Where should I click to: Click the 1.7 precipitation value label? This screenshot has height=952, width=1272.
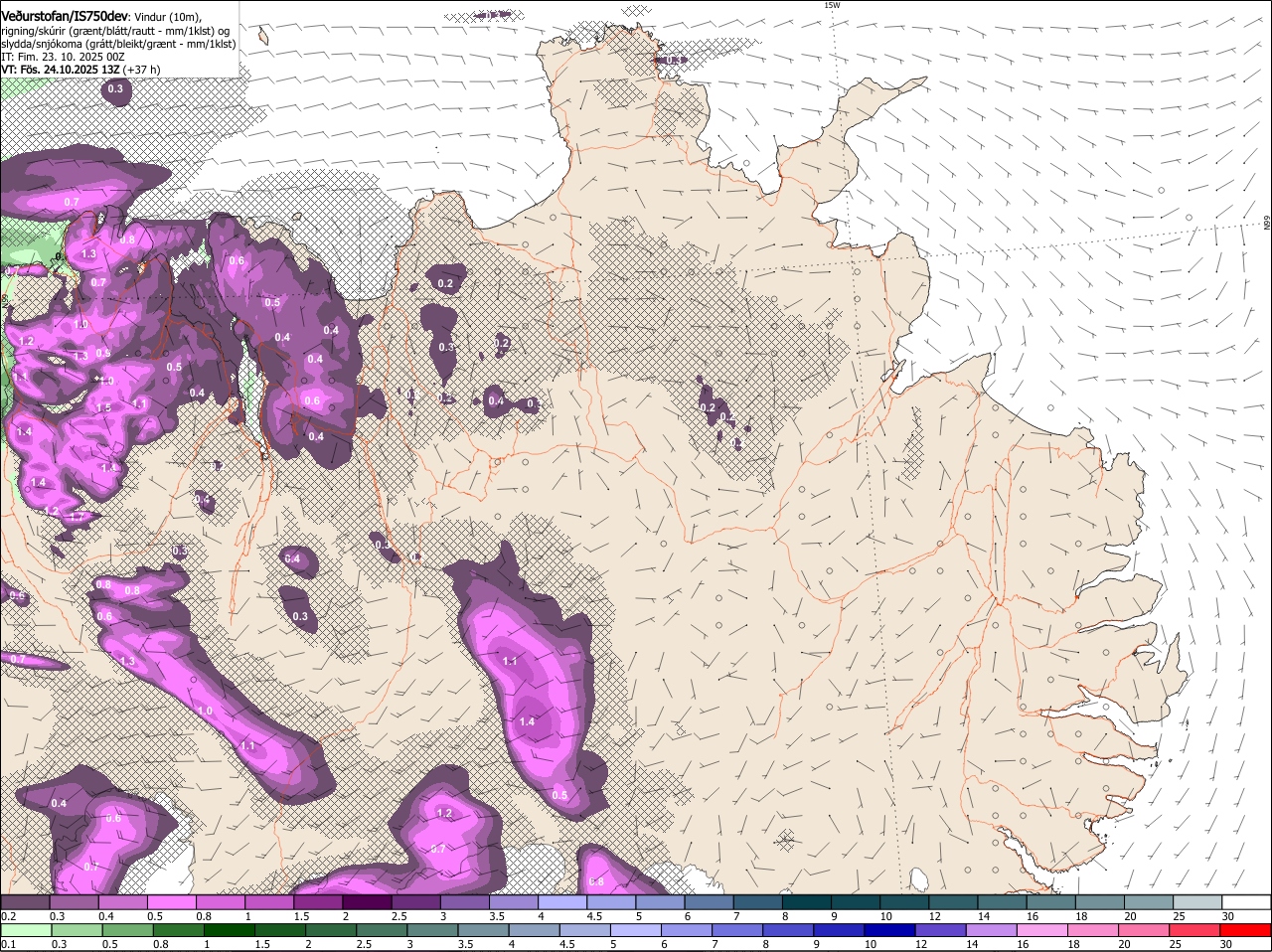(77, 517)
